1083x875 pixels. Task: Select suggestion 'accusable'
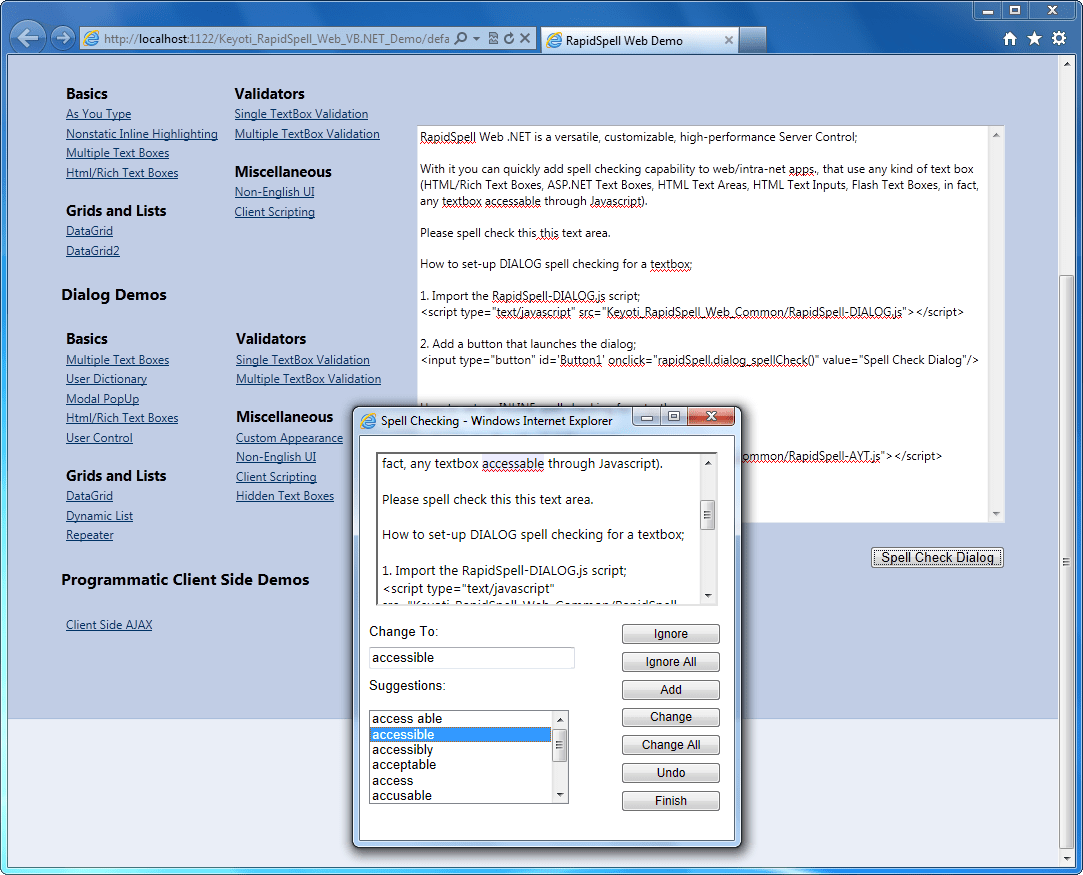click(x=461, y=796)
